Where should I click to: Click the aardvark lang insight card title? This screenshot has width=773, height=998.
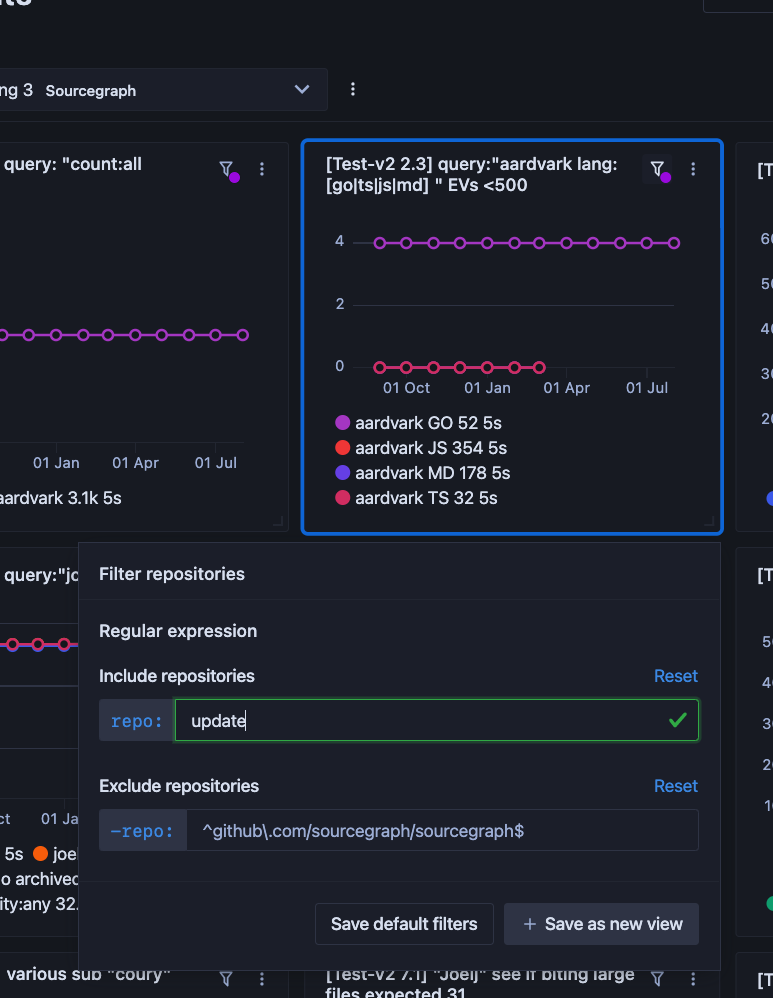tap(472, 174)
